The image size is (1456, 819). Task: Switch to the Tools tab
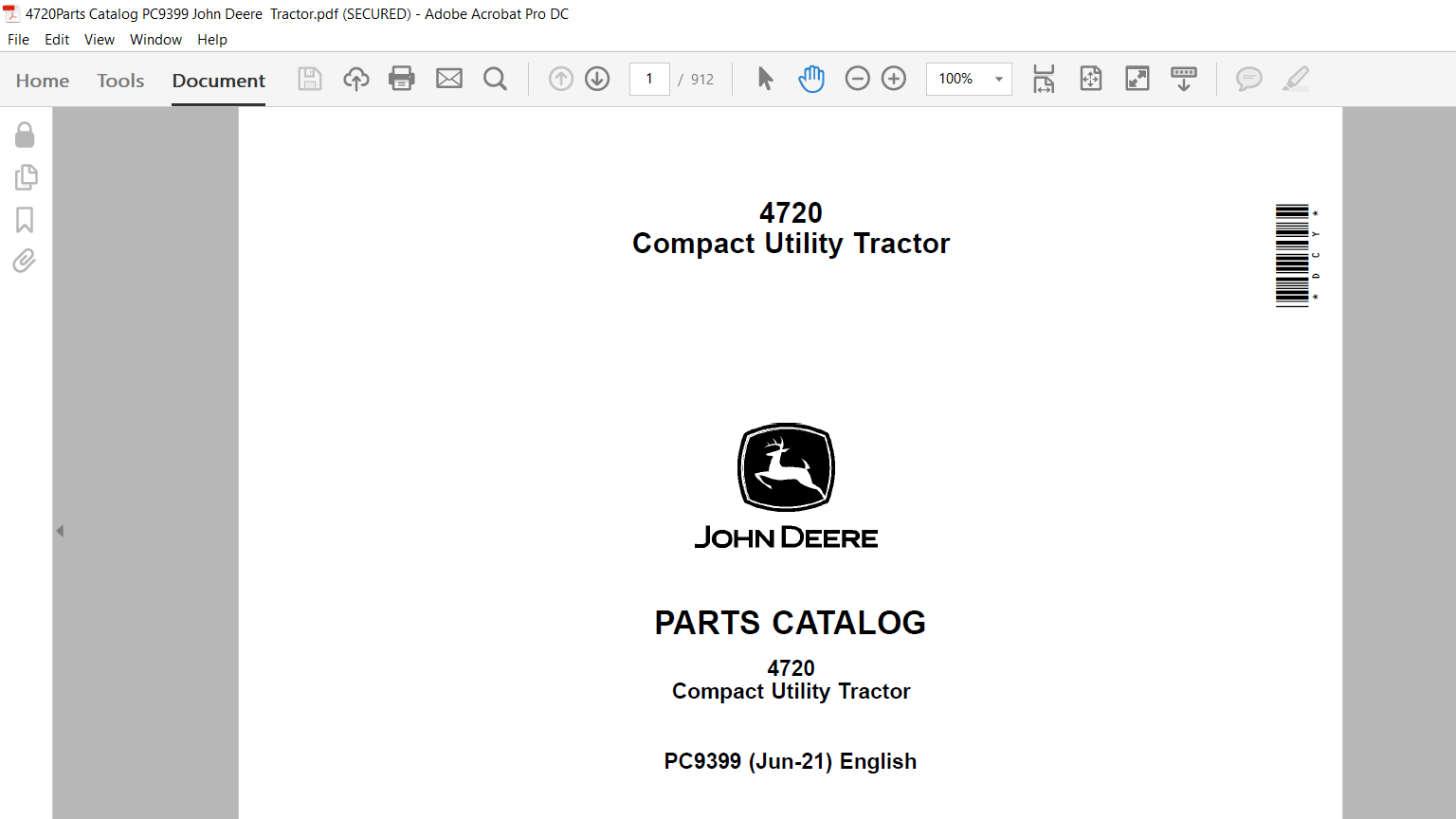click(x=120, y=81)
